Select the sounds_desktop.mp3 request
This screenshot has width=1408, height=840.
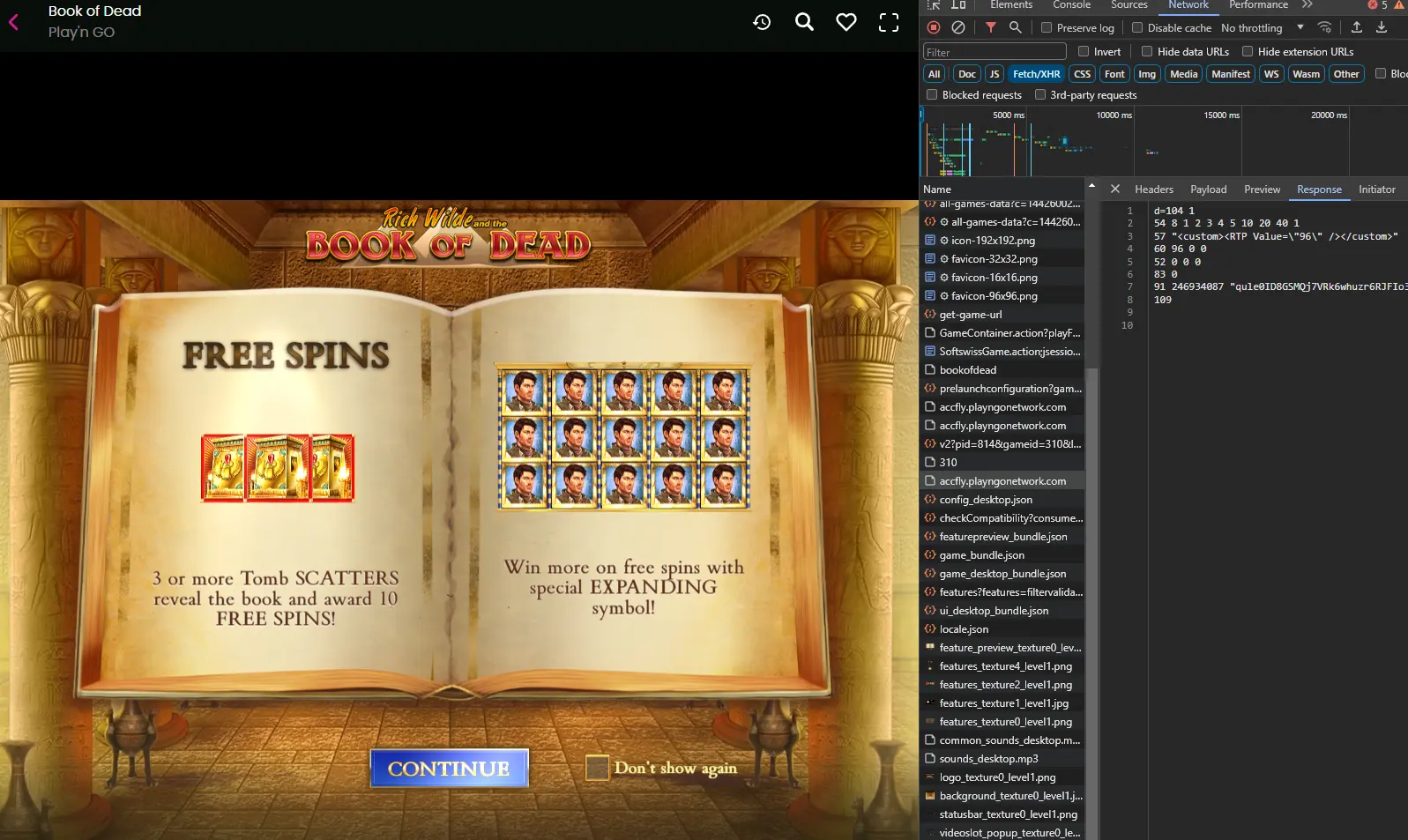pos(1002,759)
